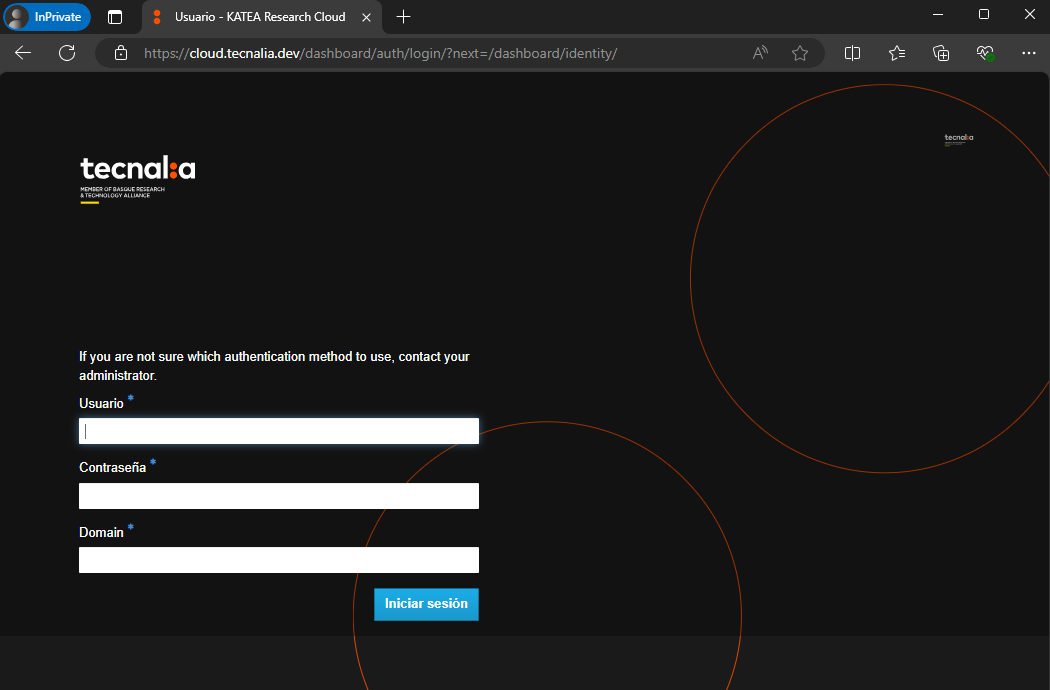
Task: Add this page to favorites
Action: tap(800, 53)
